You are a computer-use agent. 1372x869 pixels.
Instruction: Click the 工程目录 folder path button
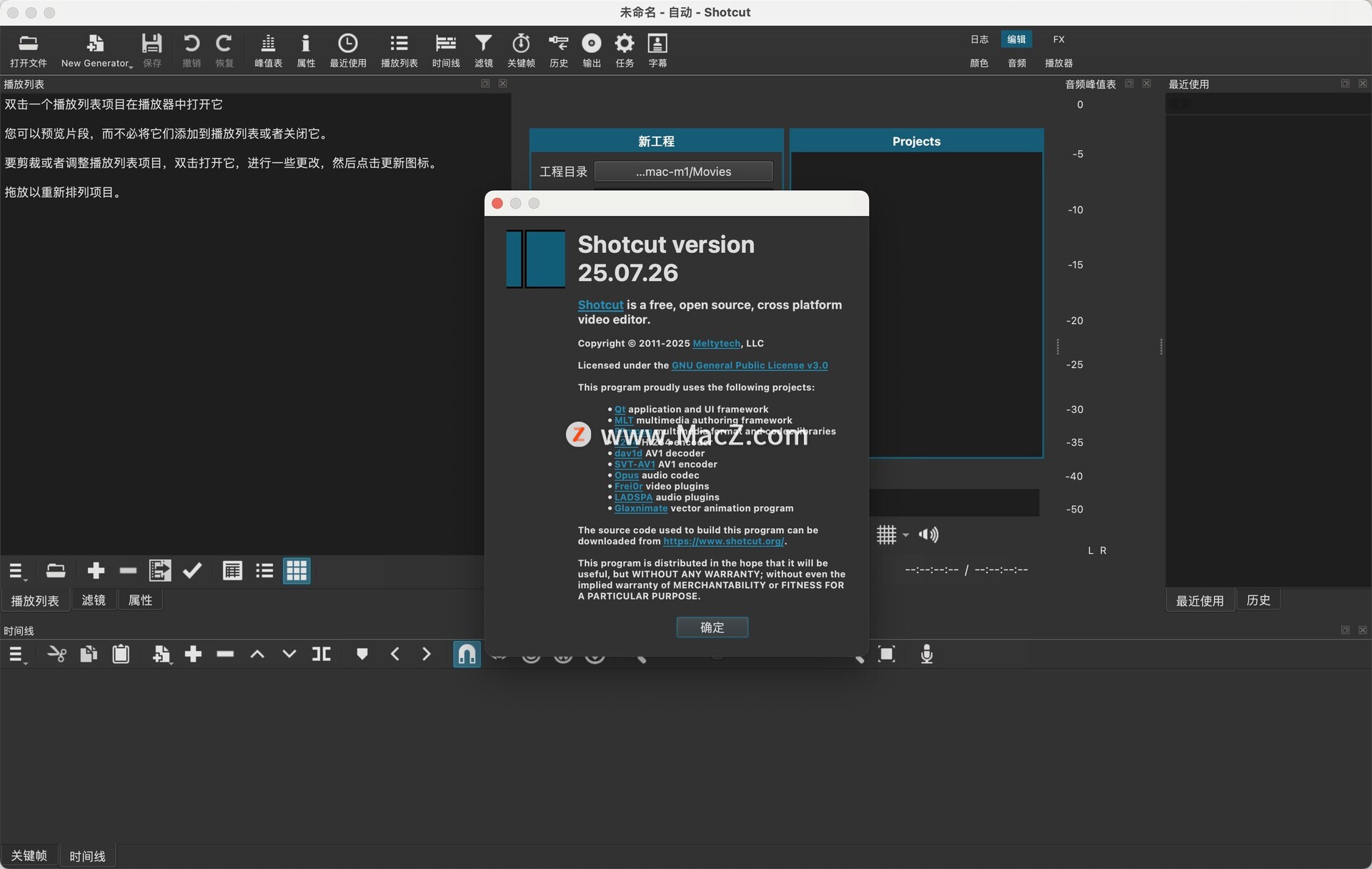click(683, 172)
